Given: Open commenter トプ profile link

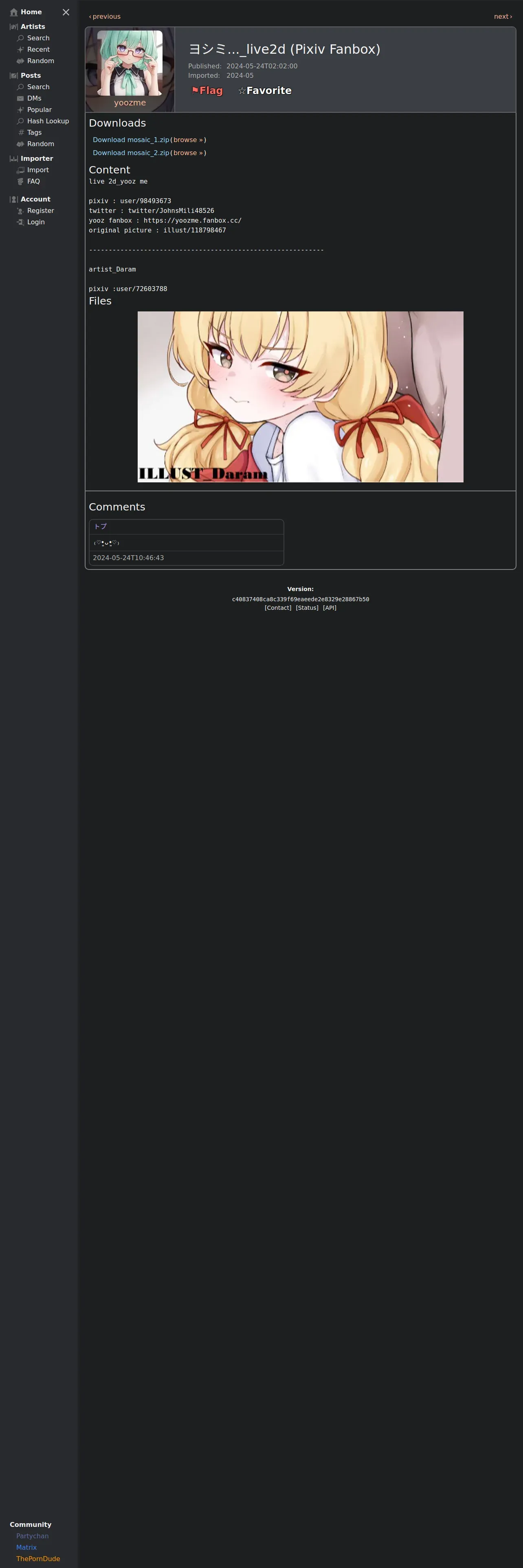Looking at the screenshot, I should tap(101, 526).
